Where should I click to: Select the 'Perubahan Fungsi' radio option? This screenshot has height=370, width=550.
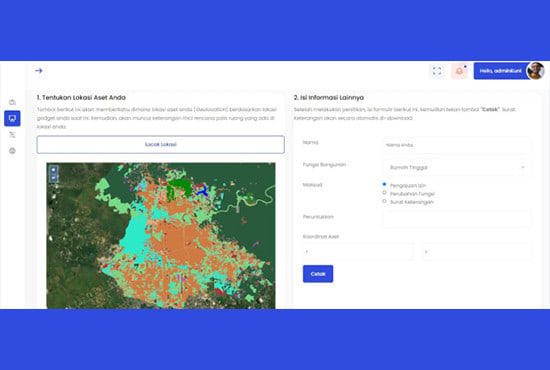tap(384, 193)
